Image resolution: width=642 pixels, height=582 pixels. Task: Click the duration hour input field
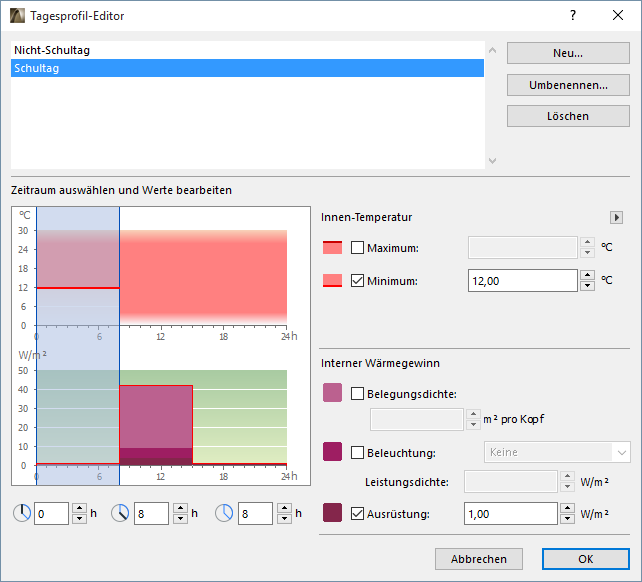tap(255, 514)
